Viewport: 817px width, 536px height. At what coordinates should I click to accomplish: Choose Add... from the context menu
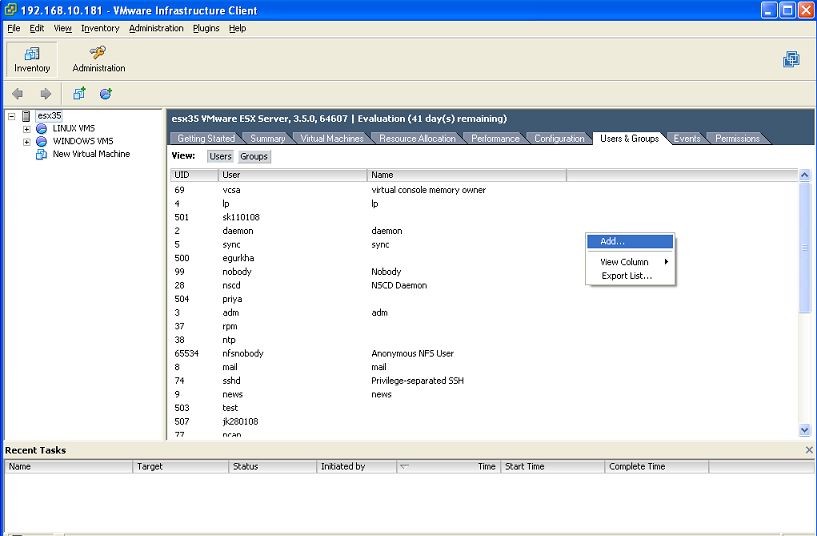630,242
